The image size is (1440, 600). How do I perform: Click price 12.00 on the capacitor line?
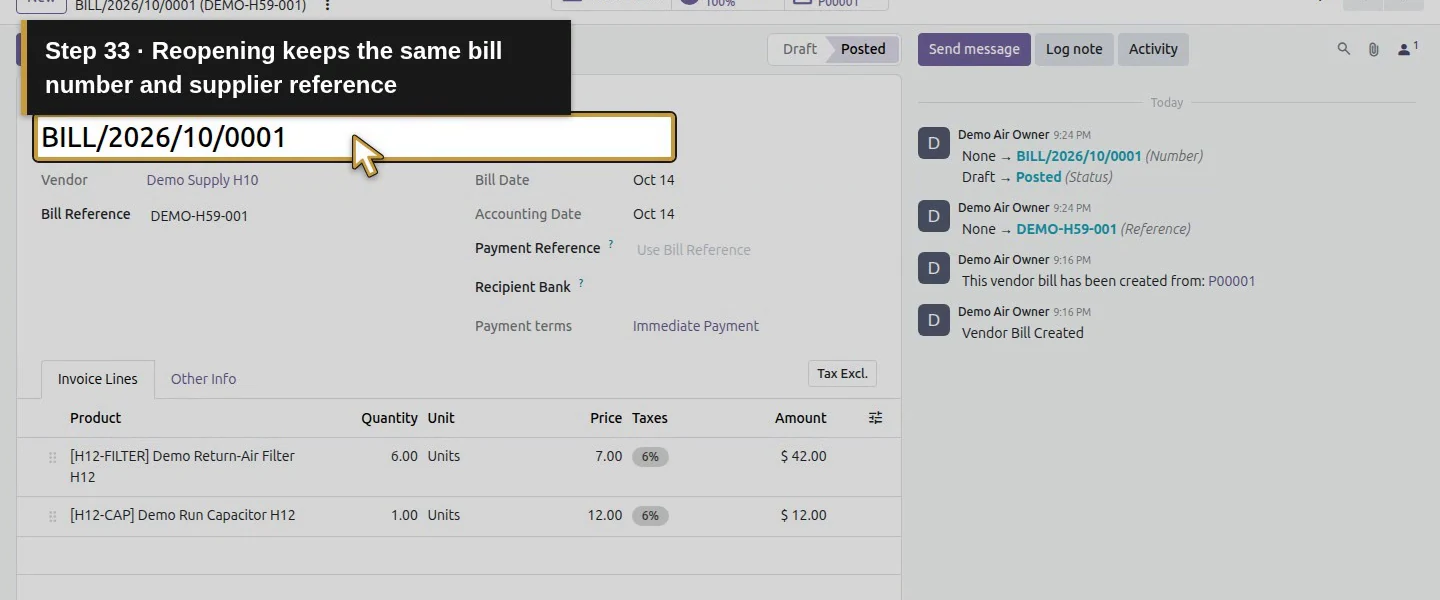coord(604,515)
